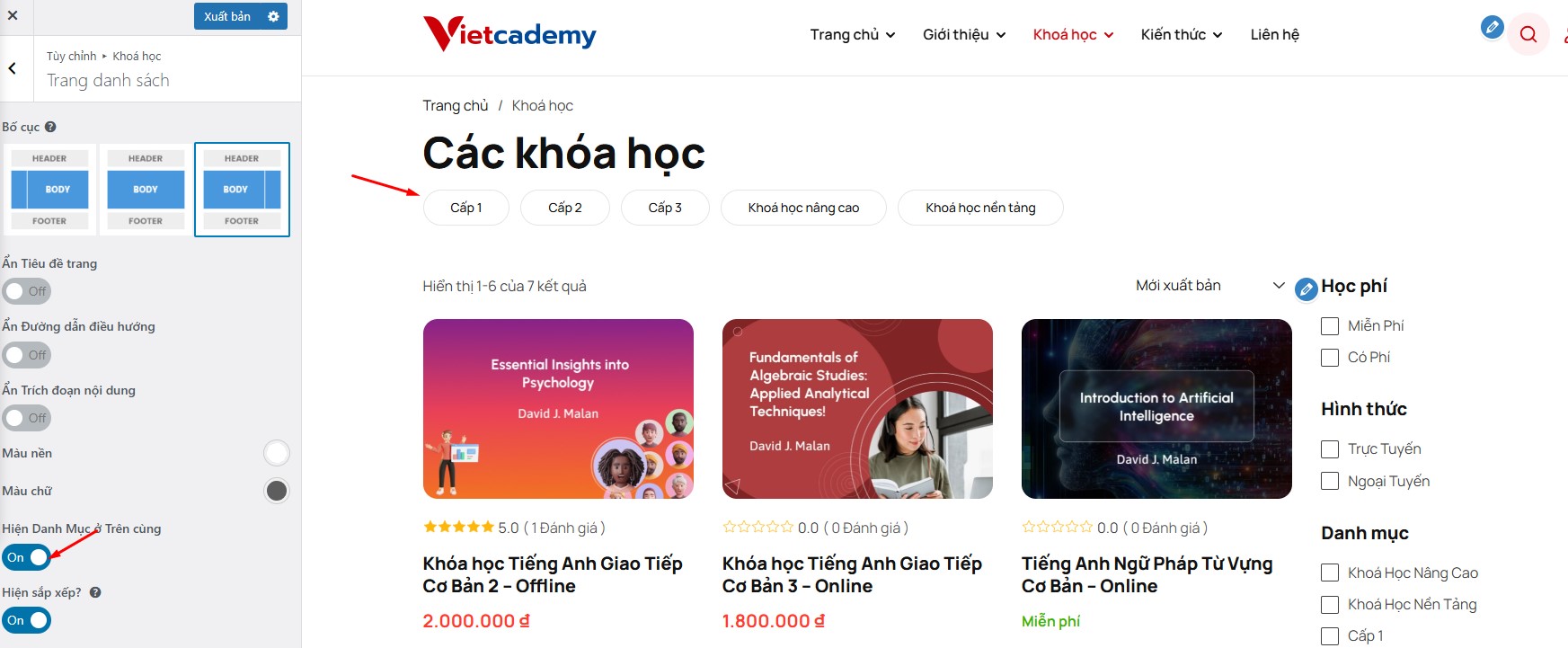
Task: Select the right-sidebar layout thumbnail
Action: tap(242, 190)
